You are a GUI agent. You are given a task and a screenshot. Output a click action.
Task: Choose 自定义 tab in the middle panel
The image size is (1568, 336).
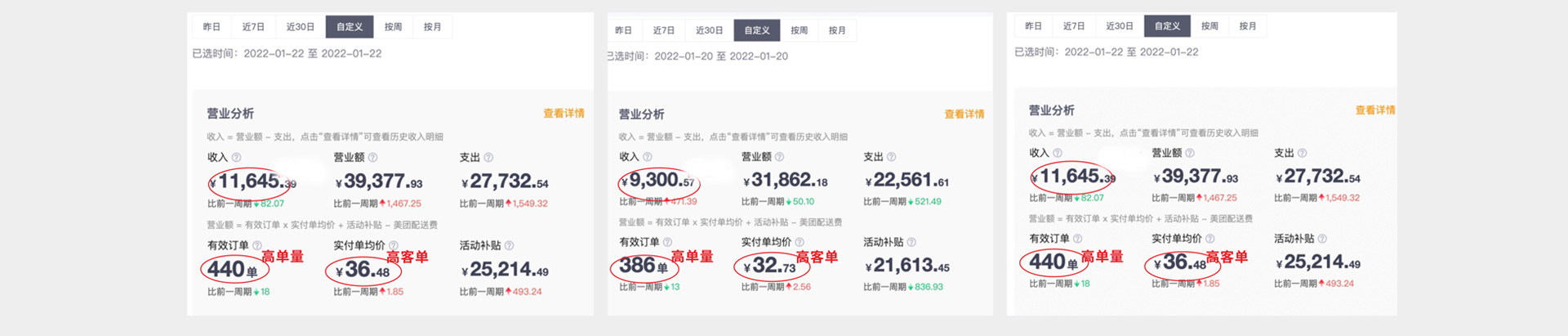pyautogui.click(x=757, y=30)
